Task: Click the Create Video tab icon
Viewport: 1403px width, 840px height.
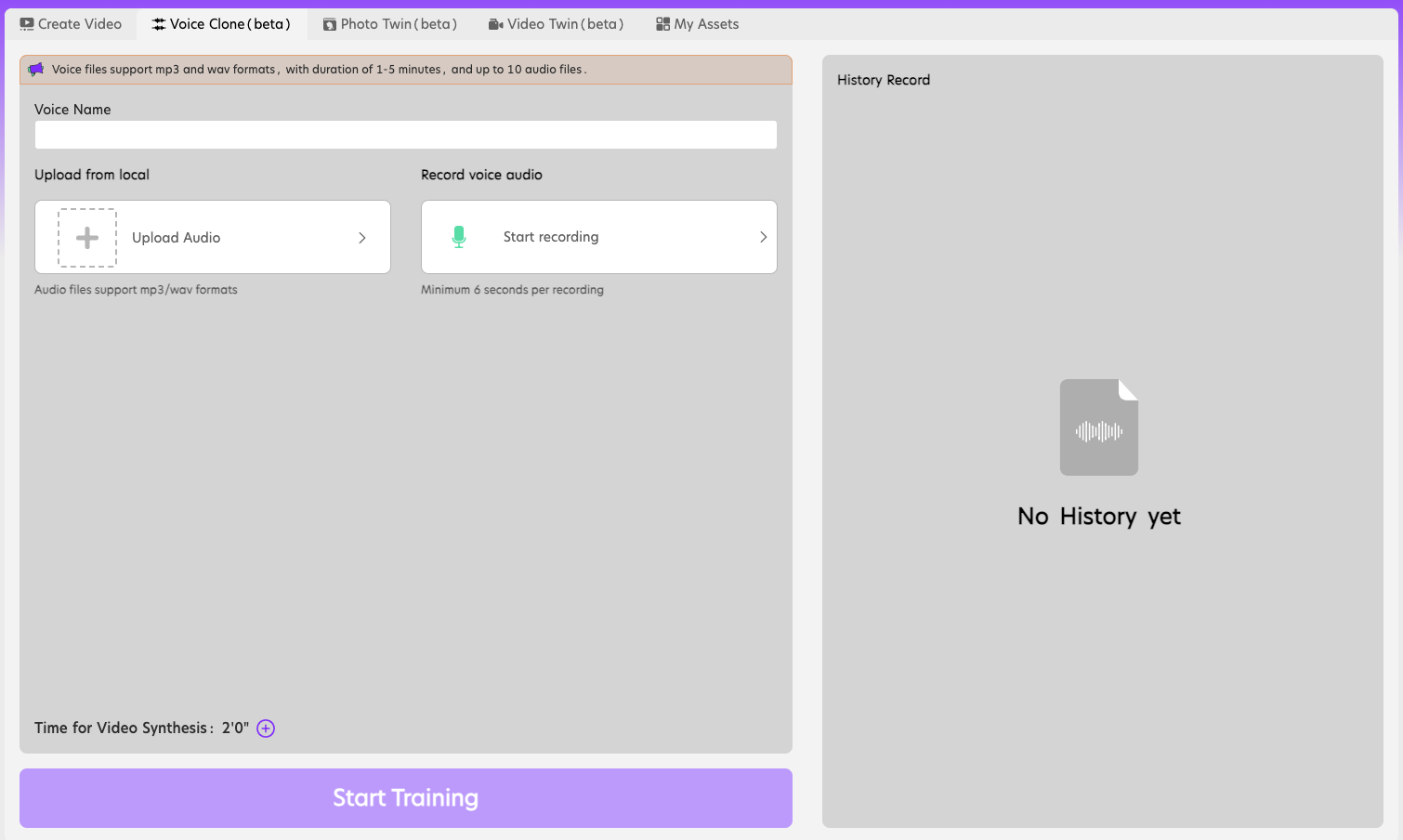Action: tap(27, 24)
